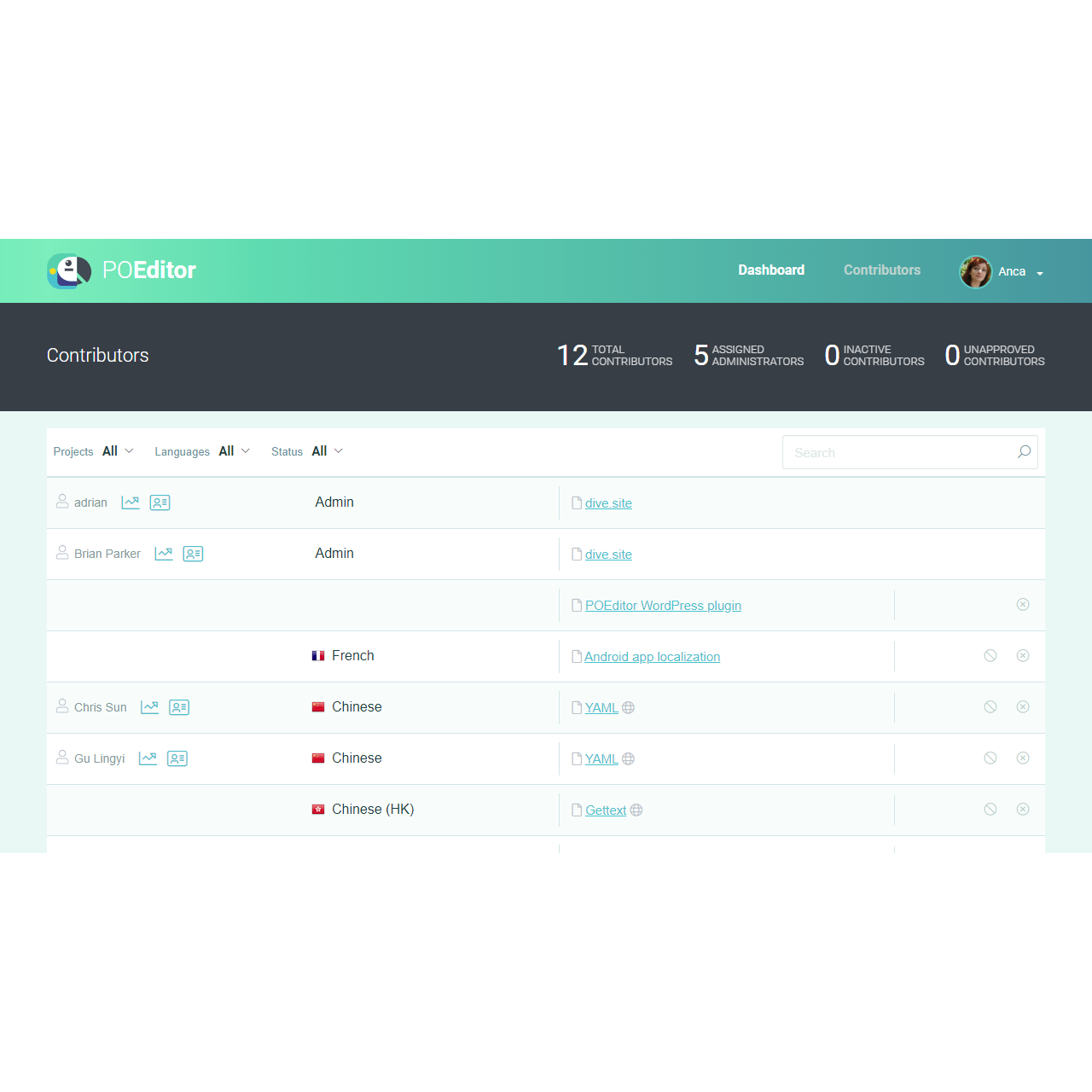
Task: Remove contributor from Gettext project row
Action: tap(1023, 810)
